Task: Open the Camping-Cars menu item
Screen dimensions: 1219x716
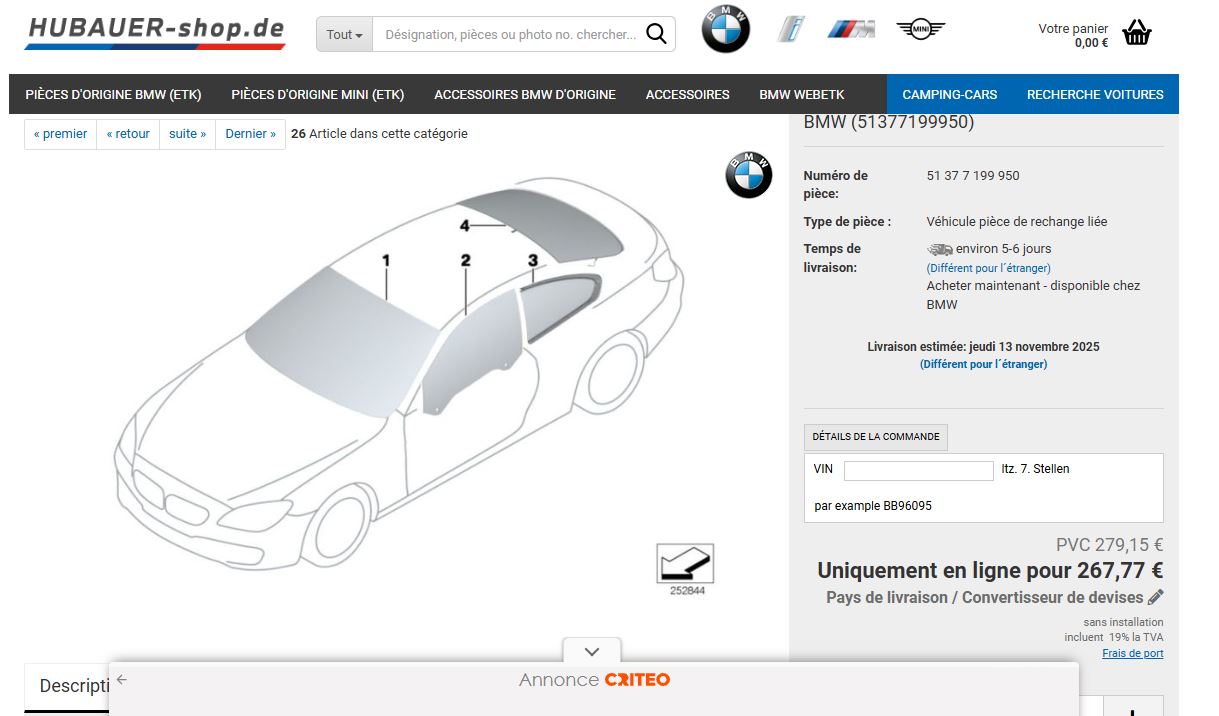Action: coord(949,94)
